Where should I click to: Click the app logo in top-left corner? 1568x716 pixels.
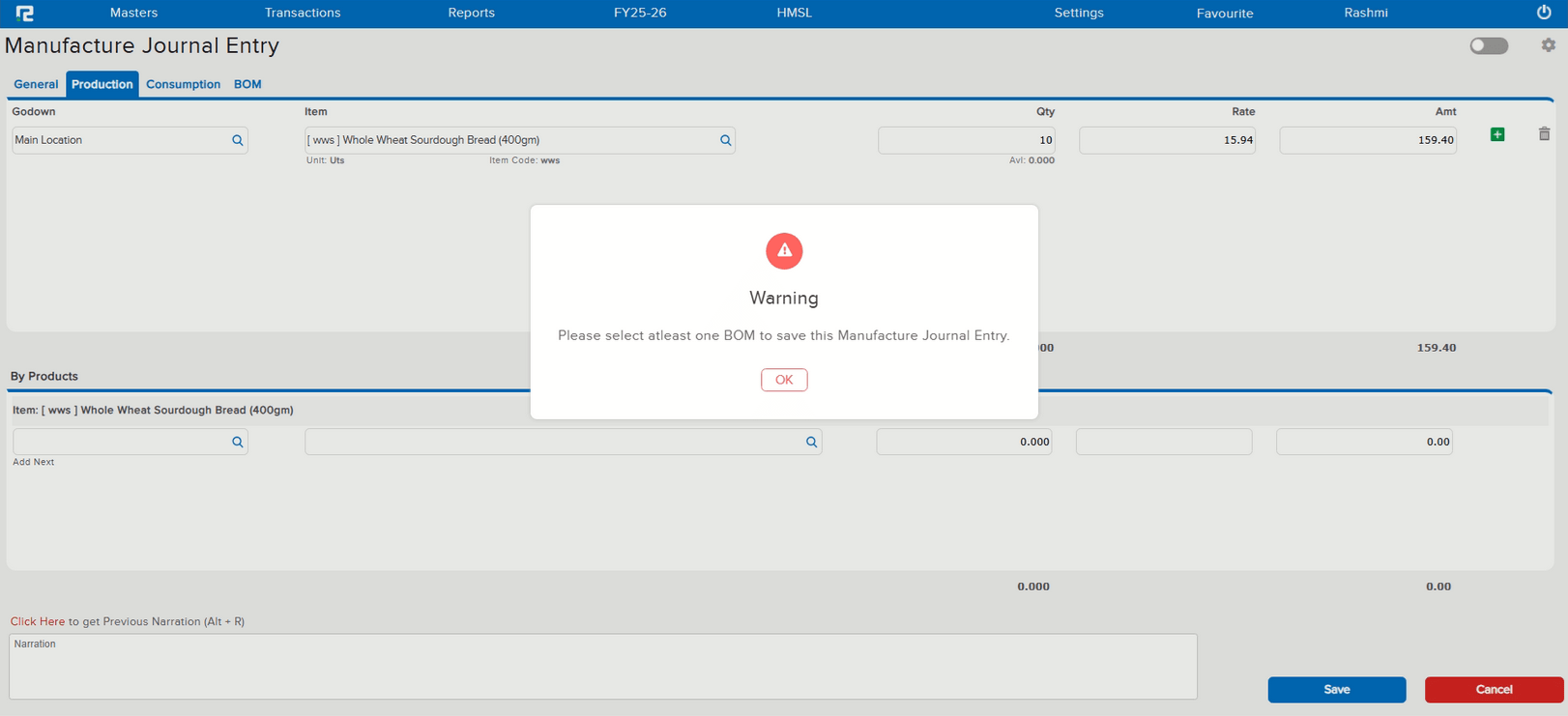coord(25,13)
